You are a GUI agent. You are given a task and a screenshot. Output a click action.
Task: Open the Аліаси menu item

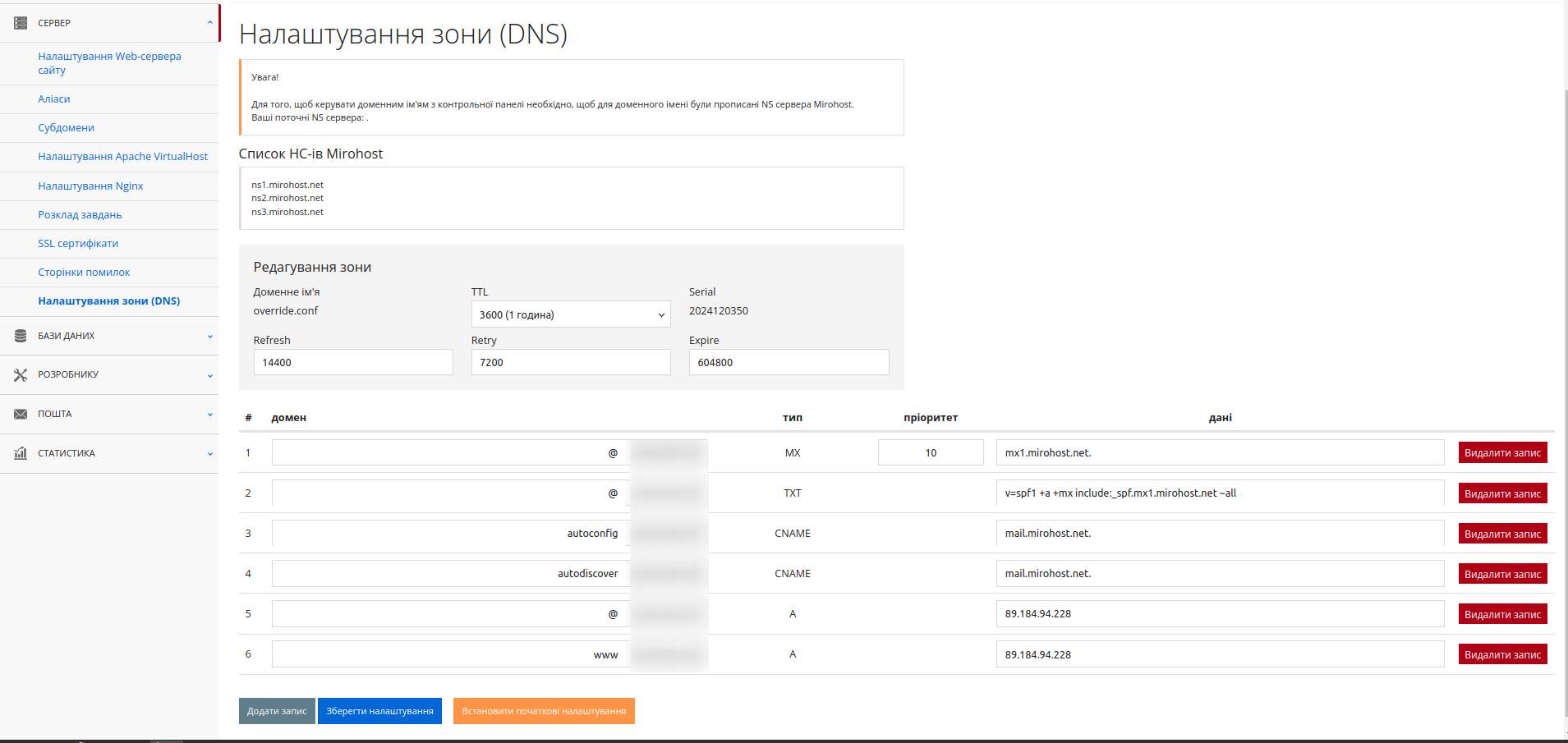pos(54,99)
